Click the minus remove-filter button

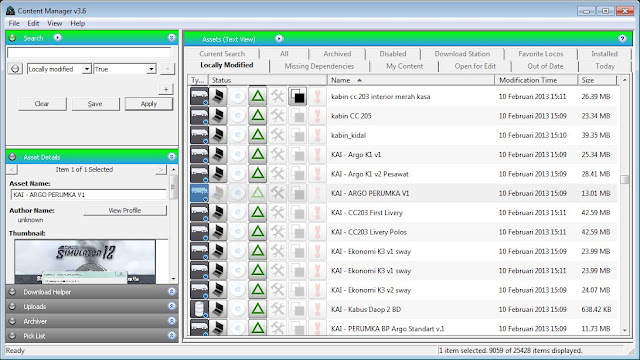click(x=167, y=69)
